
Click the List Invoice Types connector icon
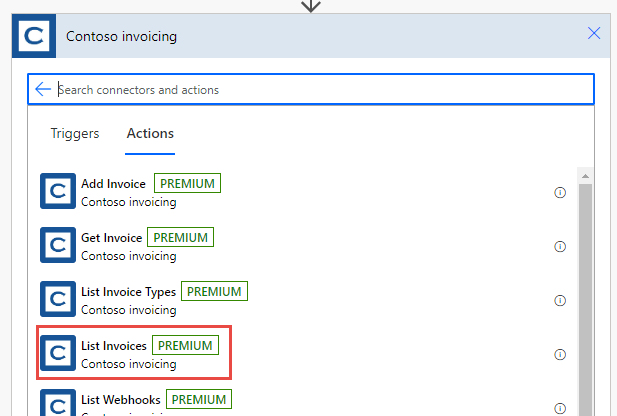click(x=58, y=299)
